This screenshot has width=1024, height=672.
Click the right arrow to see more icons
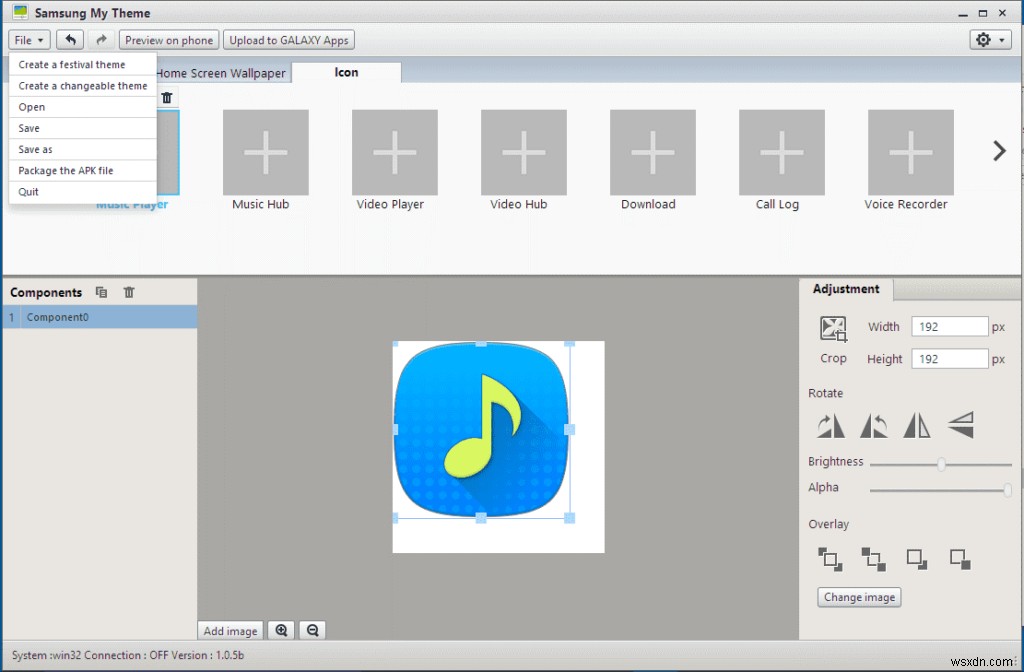[x=998, y=150]
